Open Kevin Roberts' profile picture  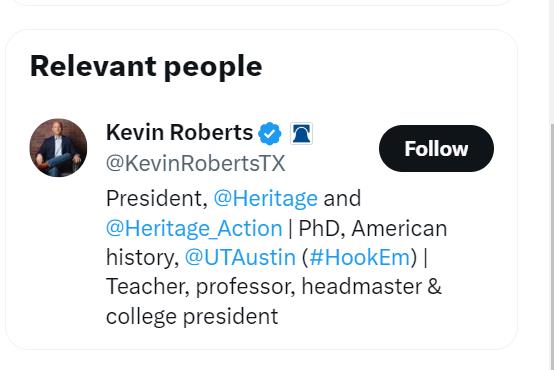click(x=58, y=147)
